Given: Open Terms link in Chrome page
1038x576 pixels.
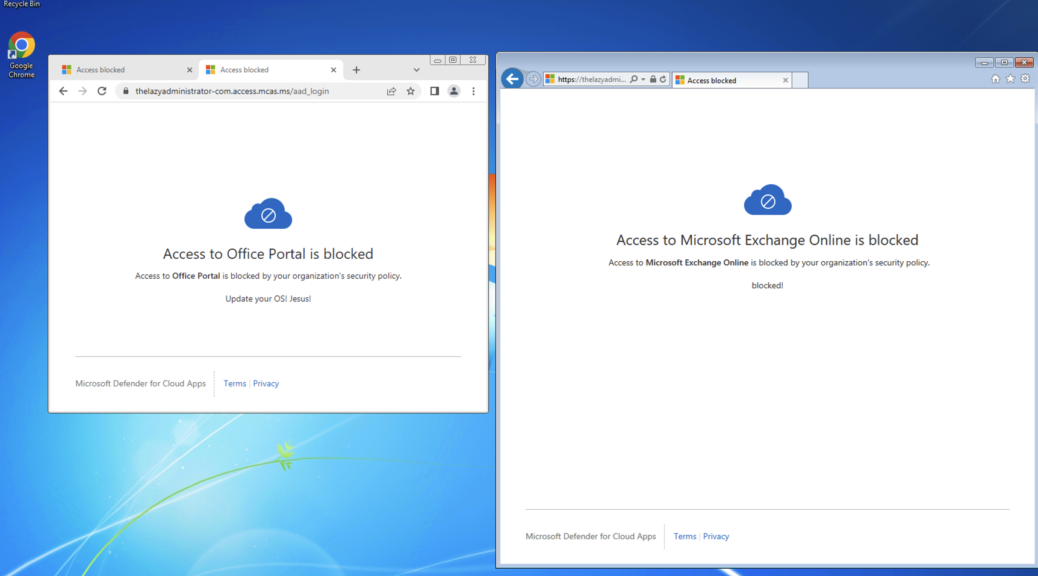Looking at the screenshot, I should (x=235, y=383).
